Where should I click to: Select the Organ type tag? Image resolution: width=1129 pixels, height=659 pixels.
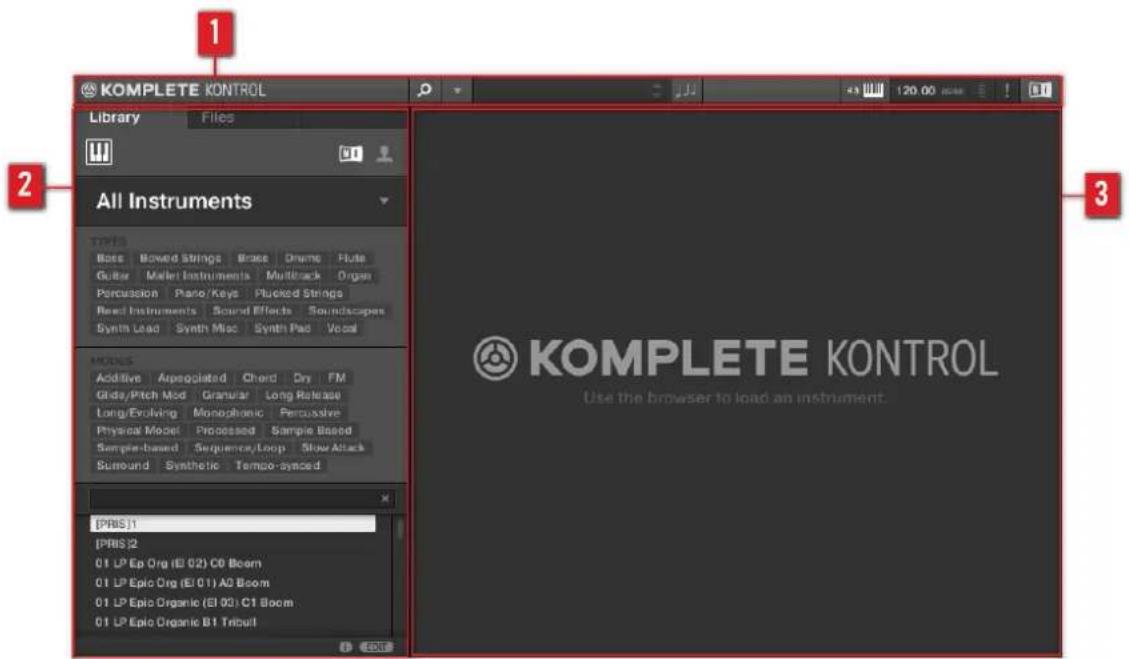point(354,275)
